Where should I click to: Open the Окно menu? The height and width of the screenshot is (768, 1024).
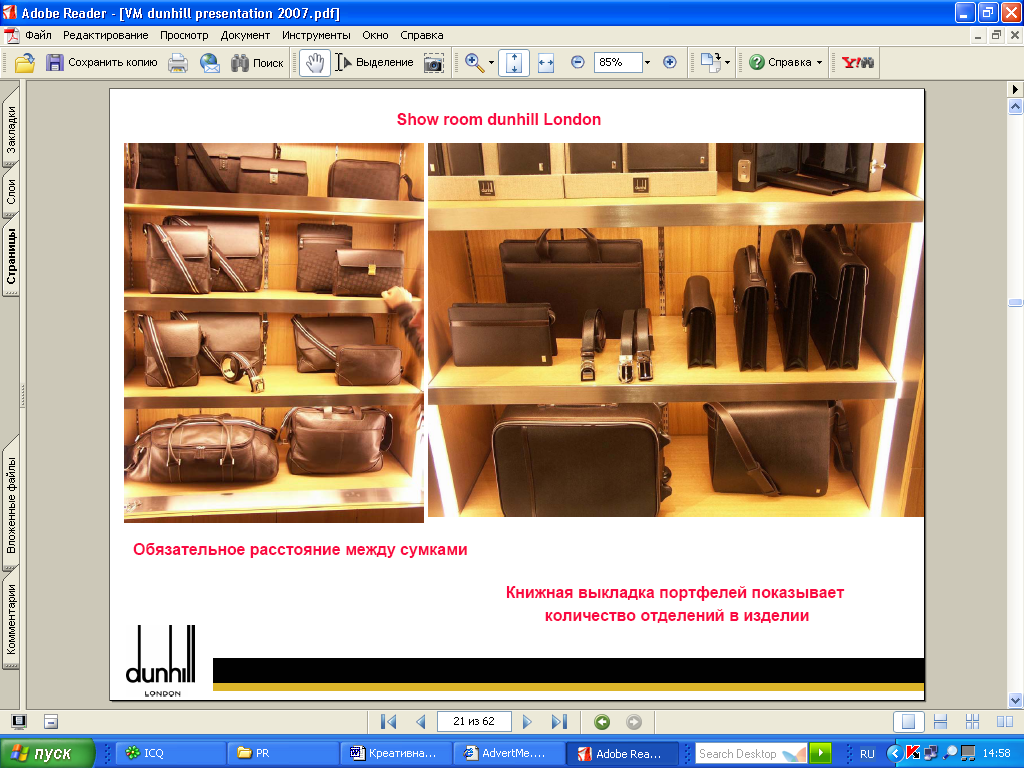tap(375, 35)
